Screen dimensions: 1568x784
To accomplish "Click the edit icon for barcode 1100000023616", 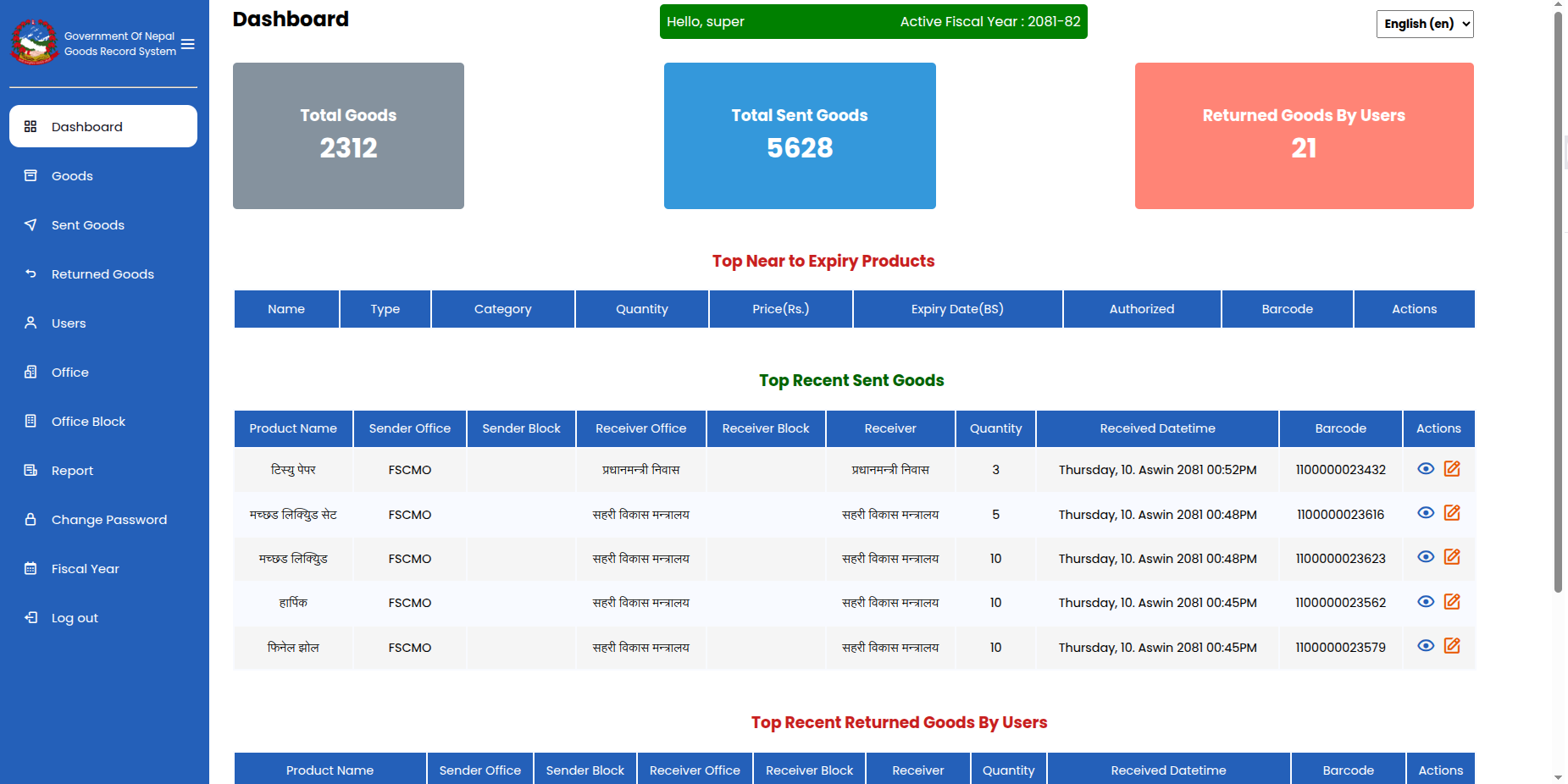I will tap(1452, 513).
